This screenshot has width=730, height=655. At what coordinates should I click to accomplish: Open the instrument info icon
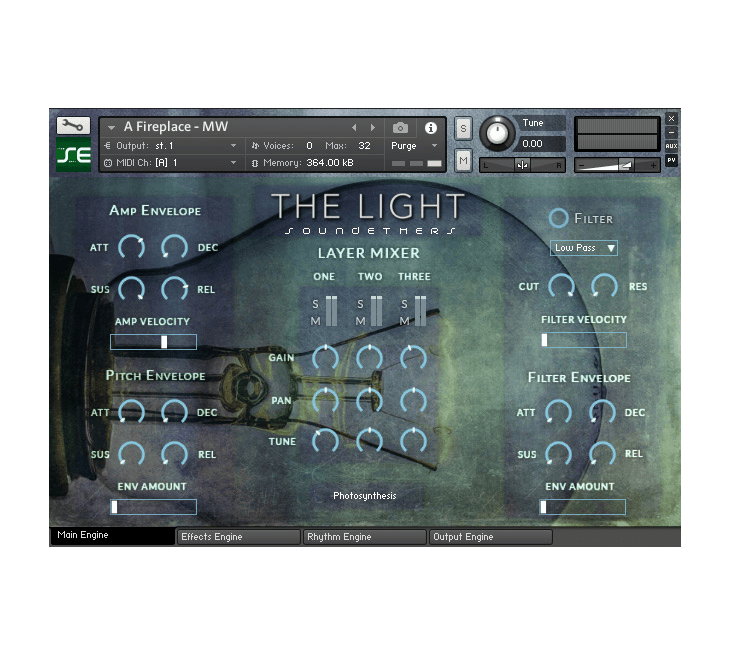(x=431, y=128)
